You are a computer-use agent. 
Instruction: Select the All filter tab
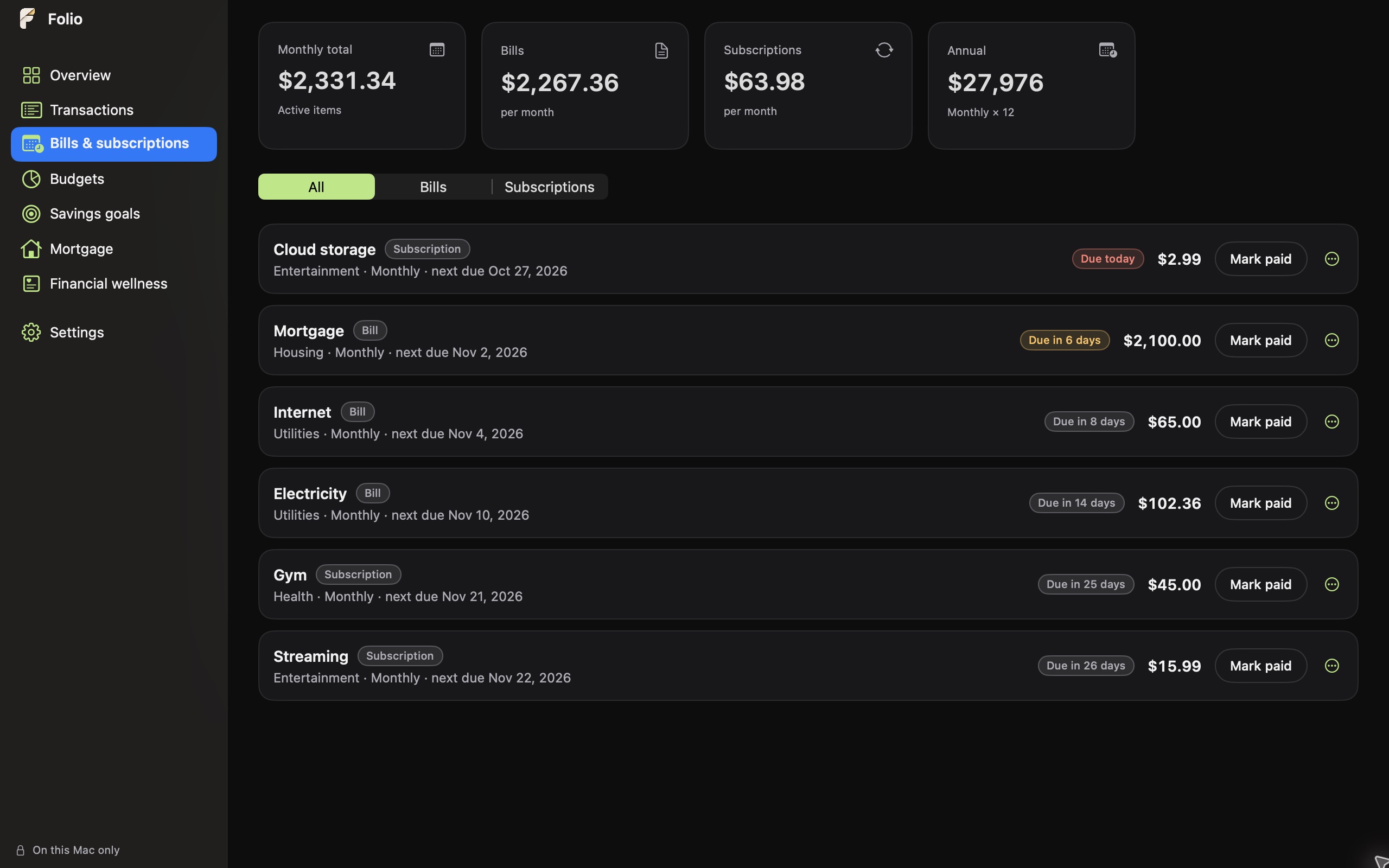316,187
